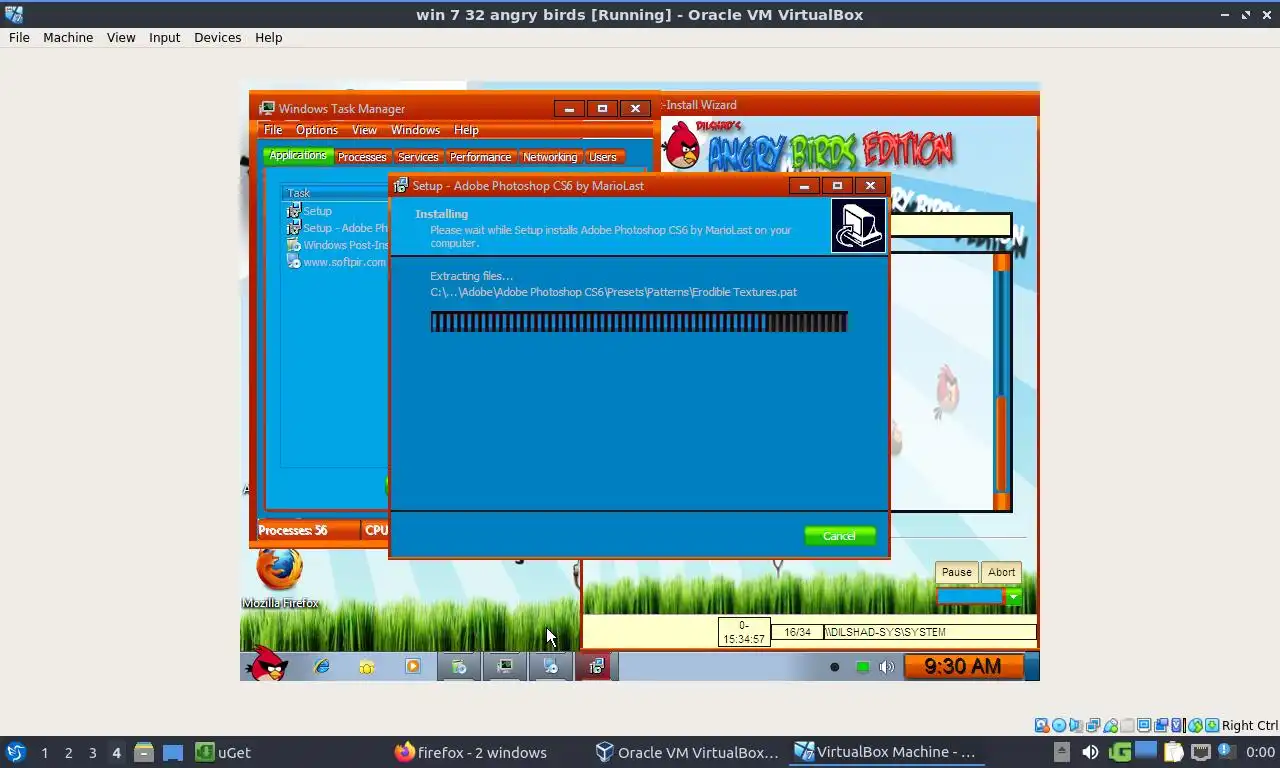Screen dimensions: 1280x768
Task: Select 'www.softpir.com' task row
Action: click(336, 262)
